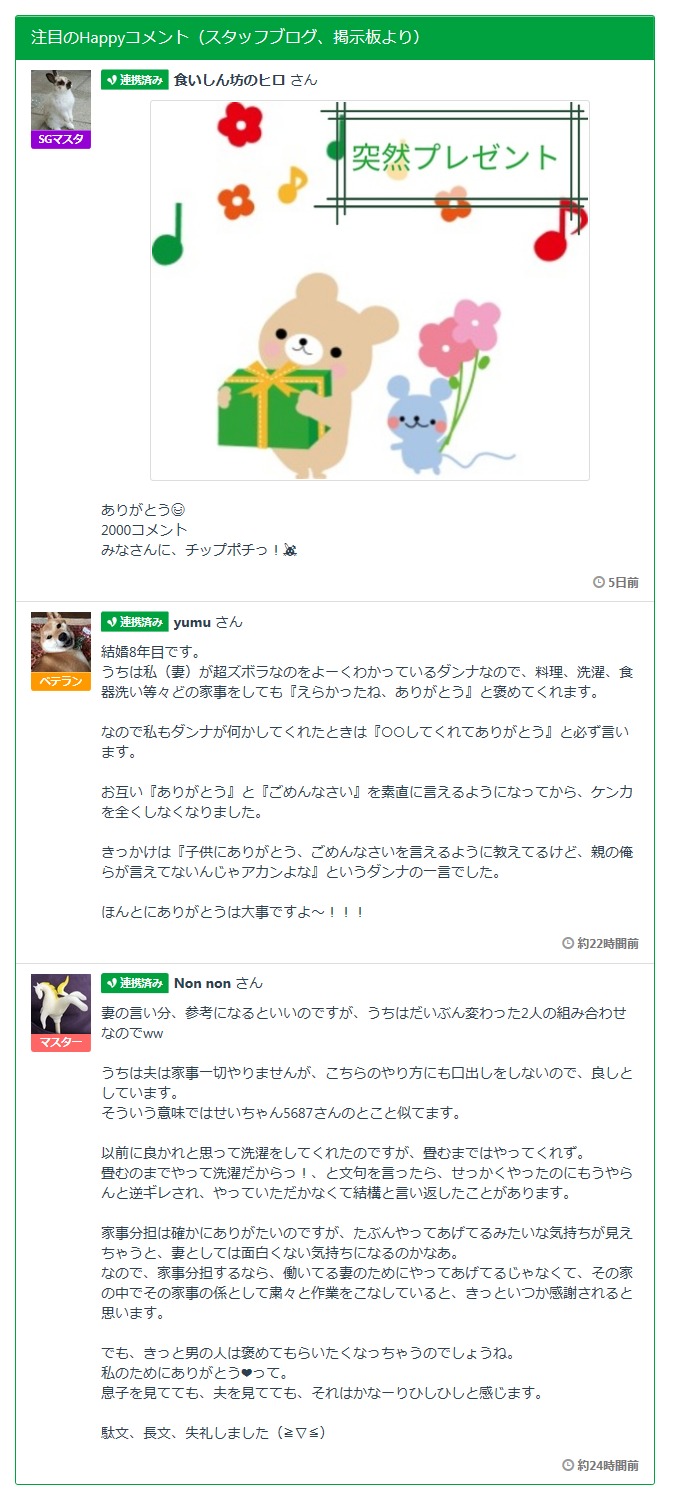Click the clock icon beside 約24時間前

pyautogui.click(x=568, y=1465)
